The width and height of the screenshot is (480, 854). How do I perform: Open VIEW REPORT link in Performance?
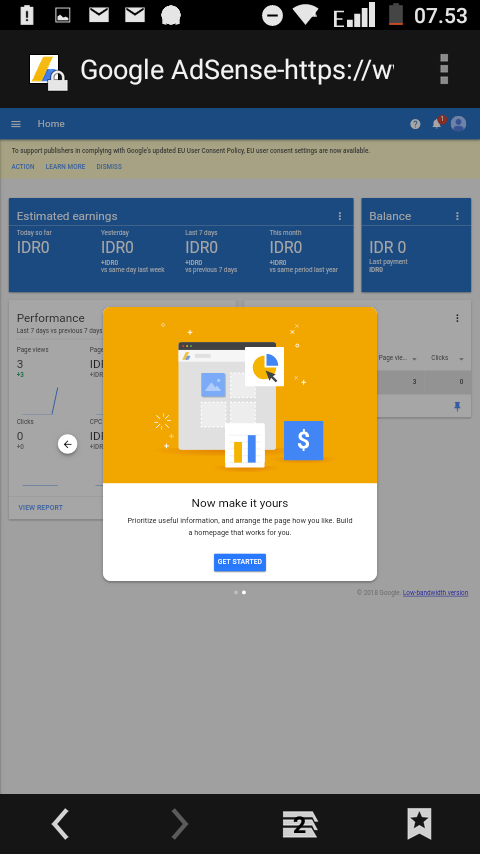40,508
